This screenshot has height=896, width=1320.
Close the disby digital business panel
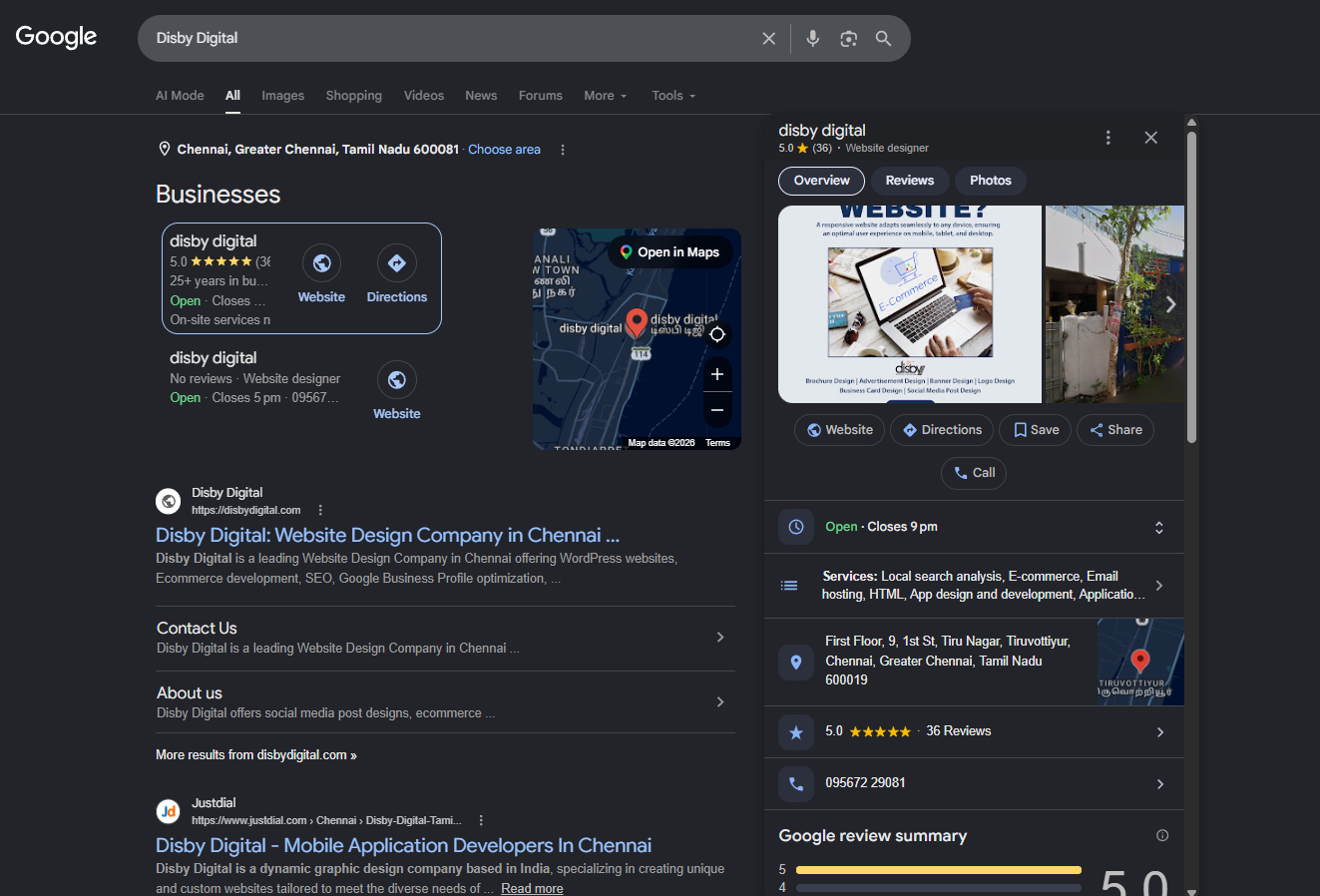1151,138
